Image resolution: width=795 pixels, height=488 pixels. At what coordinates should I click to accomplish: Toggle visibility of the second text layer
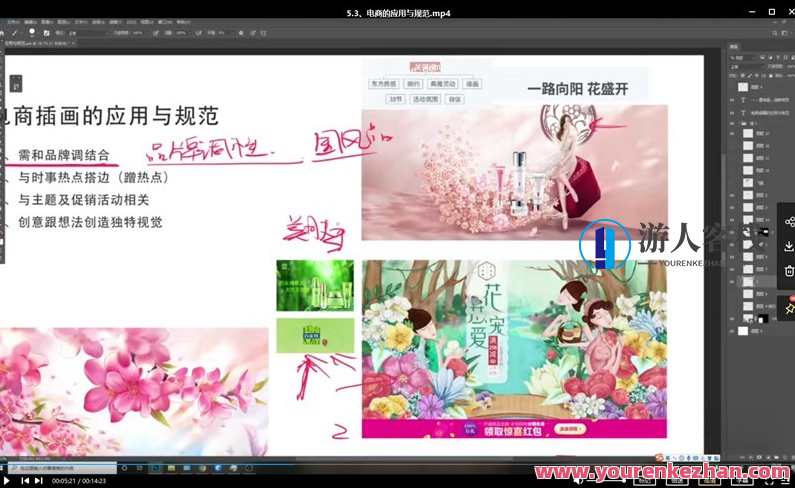tap(732, 113)
